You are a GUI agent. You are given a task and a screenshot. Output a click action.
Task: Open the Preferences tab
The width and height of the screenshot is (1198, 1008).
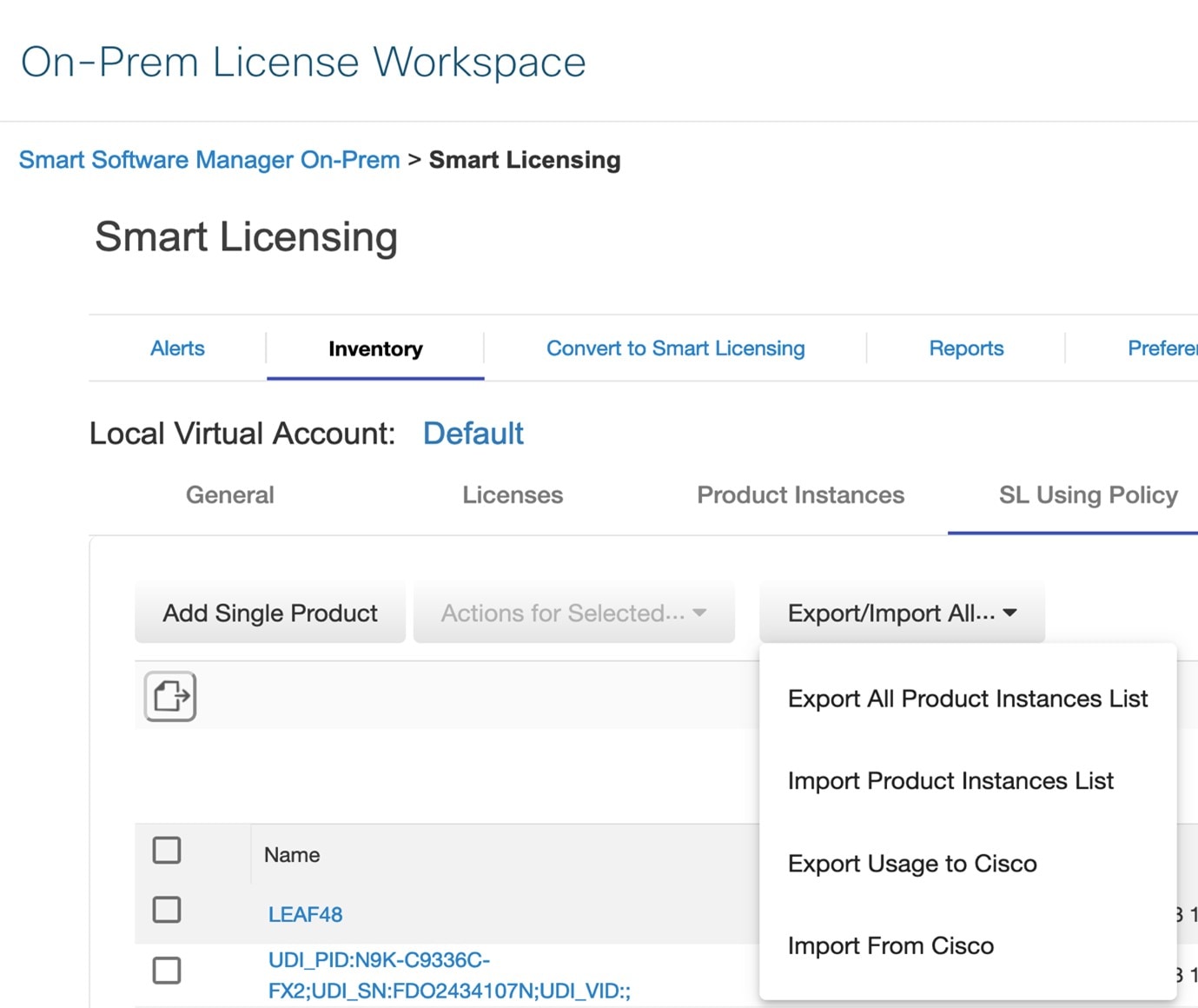[x=1162, y=348]
